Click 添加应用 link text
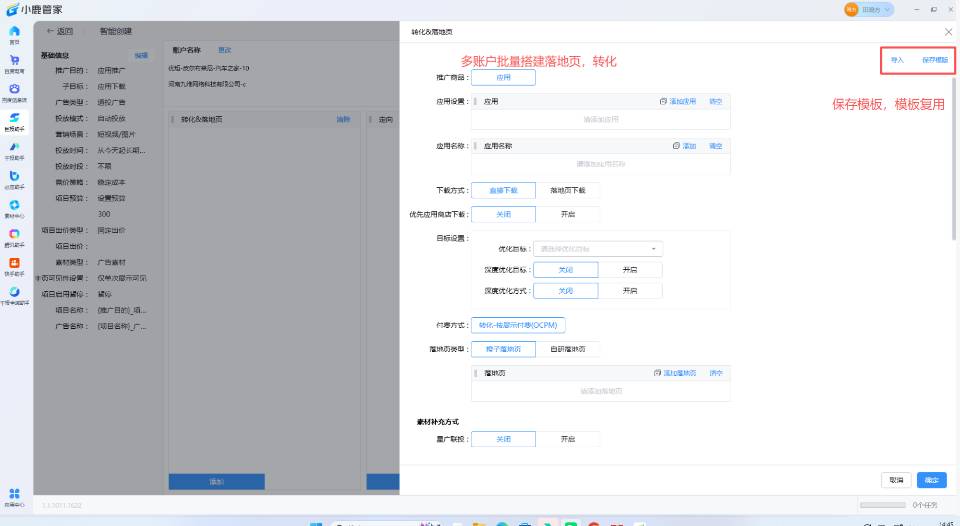Screen dimensions: 960x526 click(x=683, y=101)
